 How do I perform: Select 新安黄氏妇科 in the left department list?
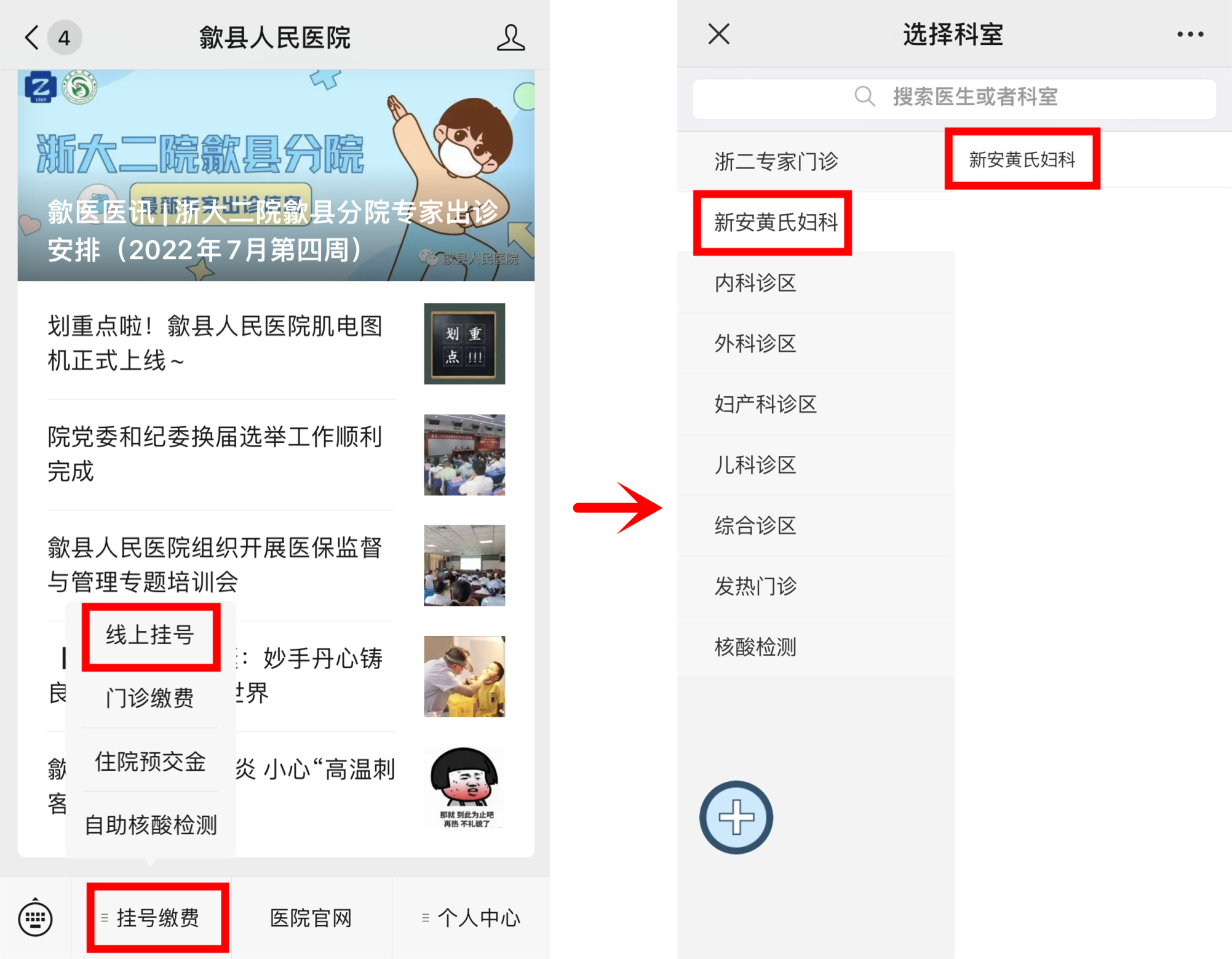click(x=774, y=222)
